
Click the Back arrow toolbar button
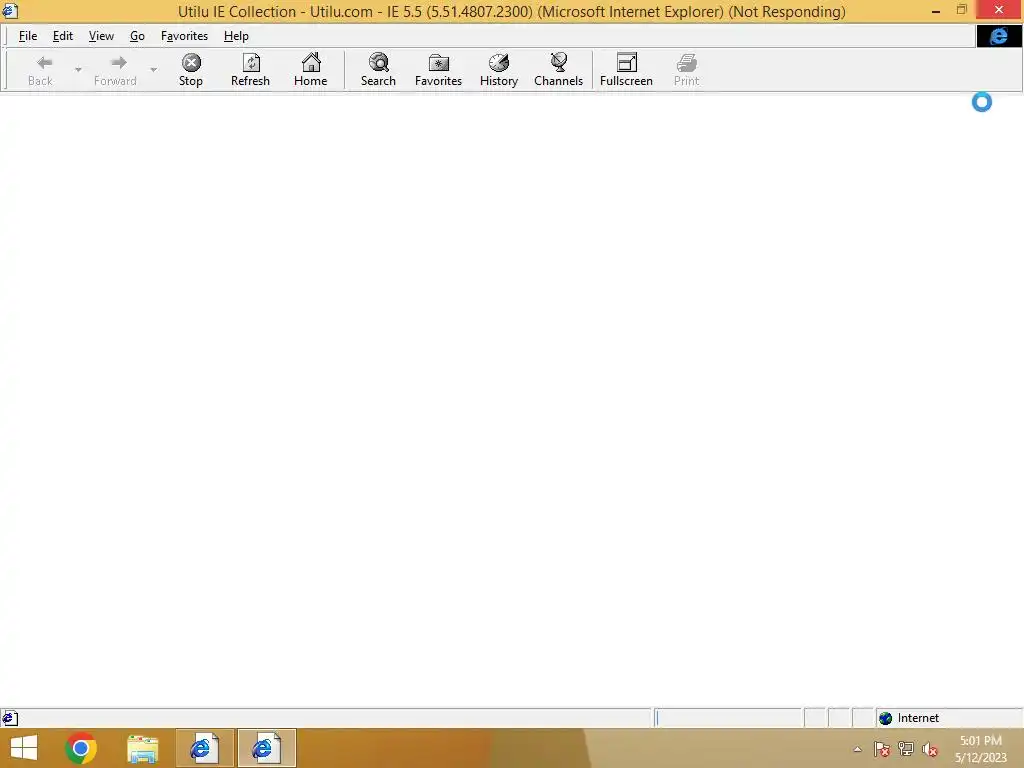[40, 70]
